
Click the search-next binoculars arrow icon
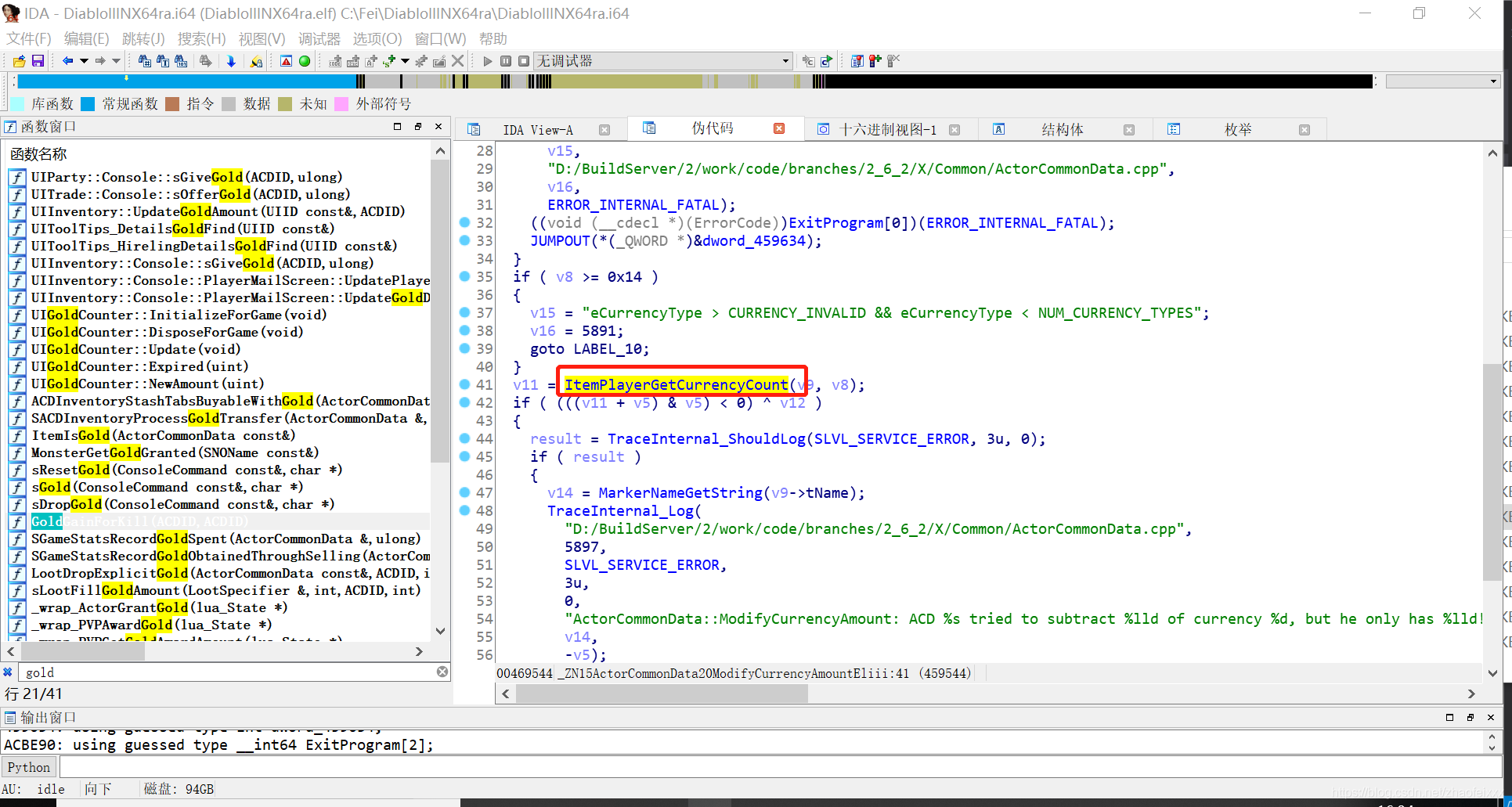[205, 61]
